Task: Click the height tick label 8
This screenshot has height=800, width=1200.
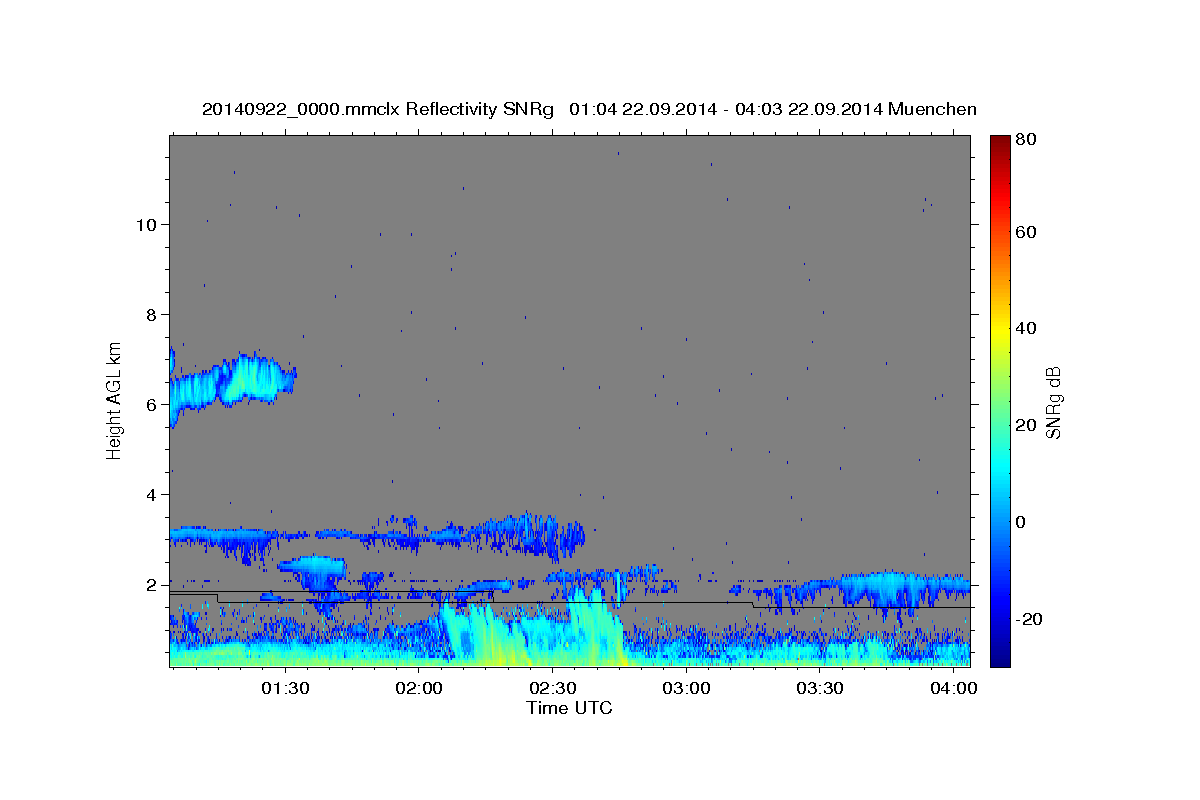Action: 152,314
